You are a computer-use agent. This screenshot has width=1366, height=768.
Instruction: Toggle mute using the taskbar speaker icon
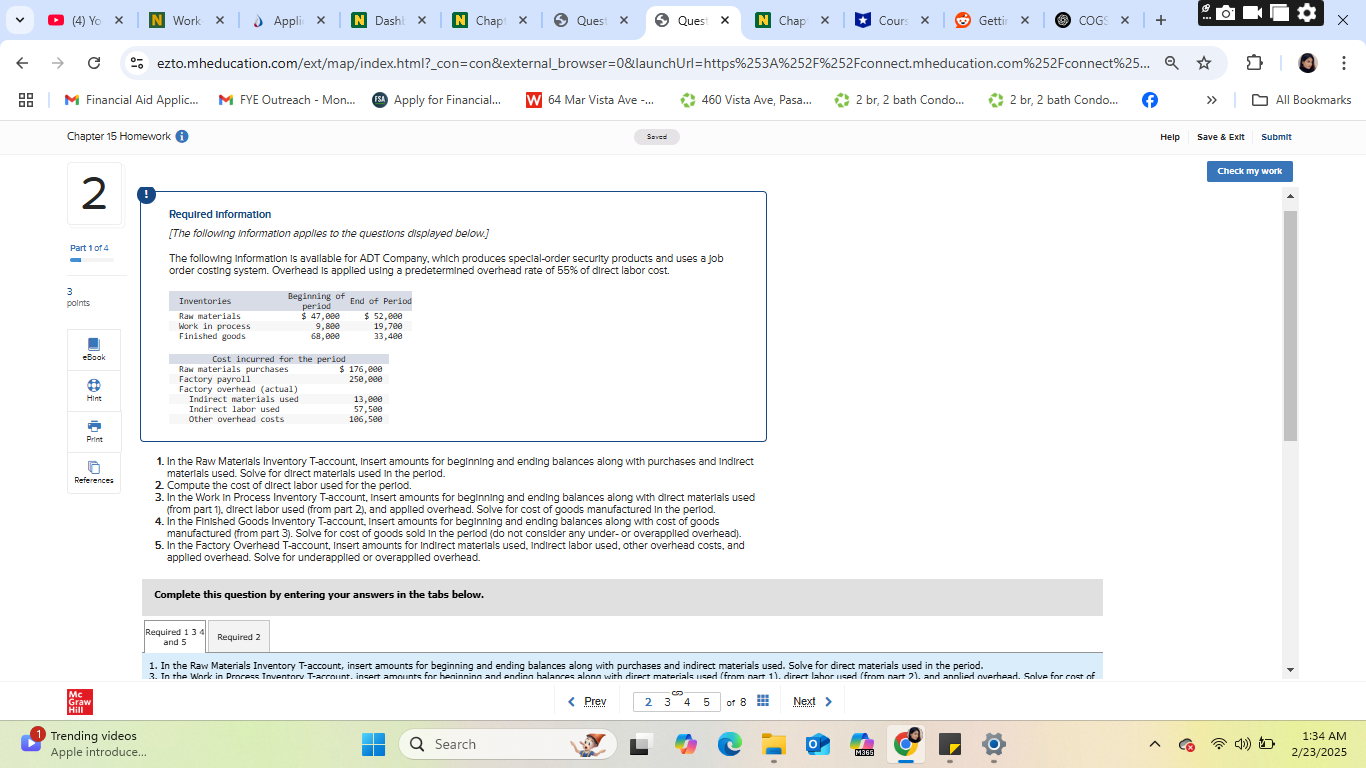coord(1241,744)
